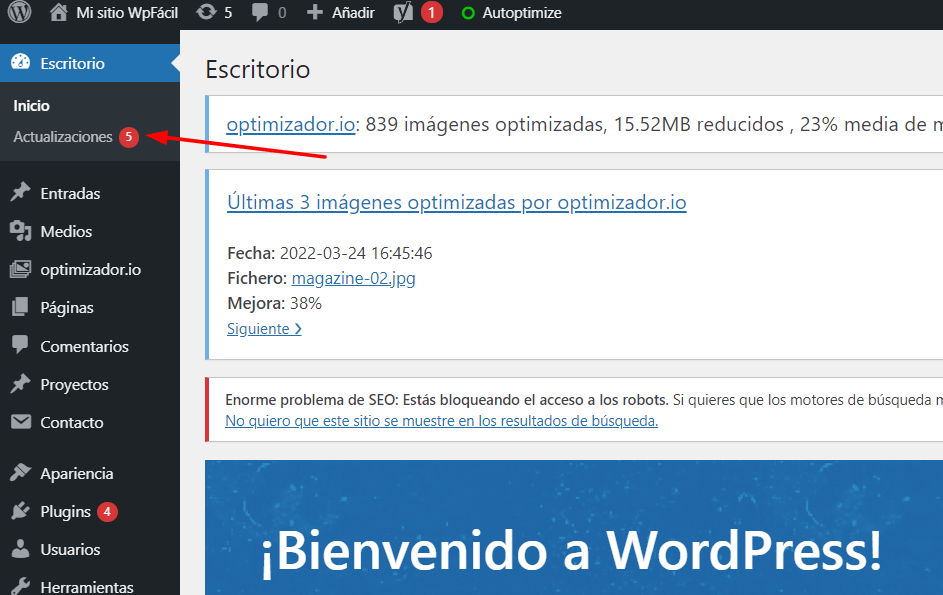Click the Usuarios person icon
The width and height of the screenshot is (943, 595).
tap(20, 549)
